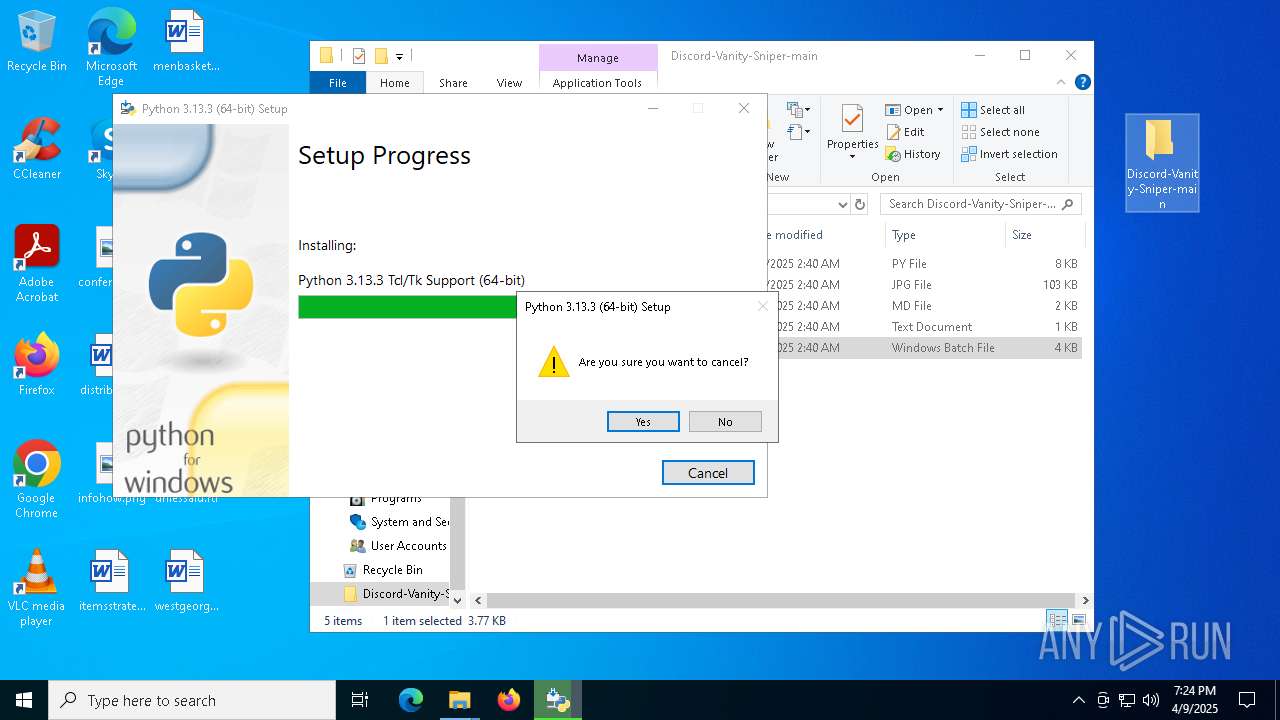Click Select all in the ribbon
Image resolution: width=1280 pixels, height=720 pixels.
[x=993, y=110]
